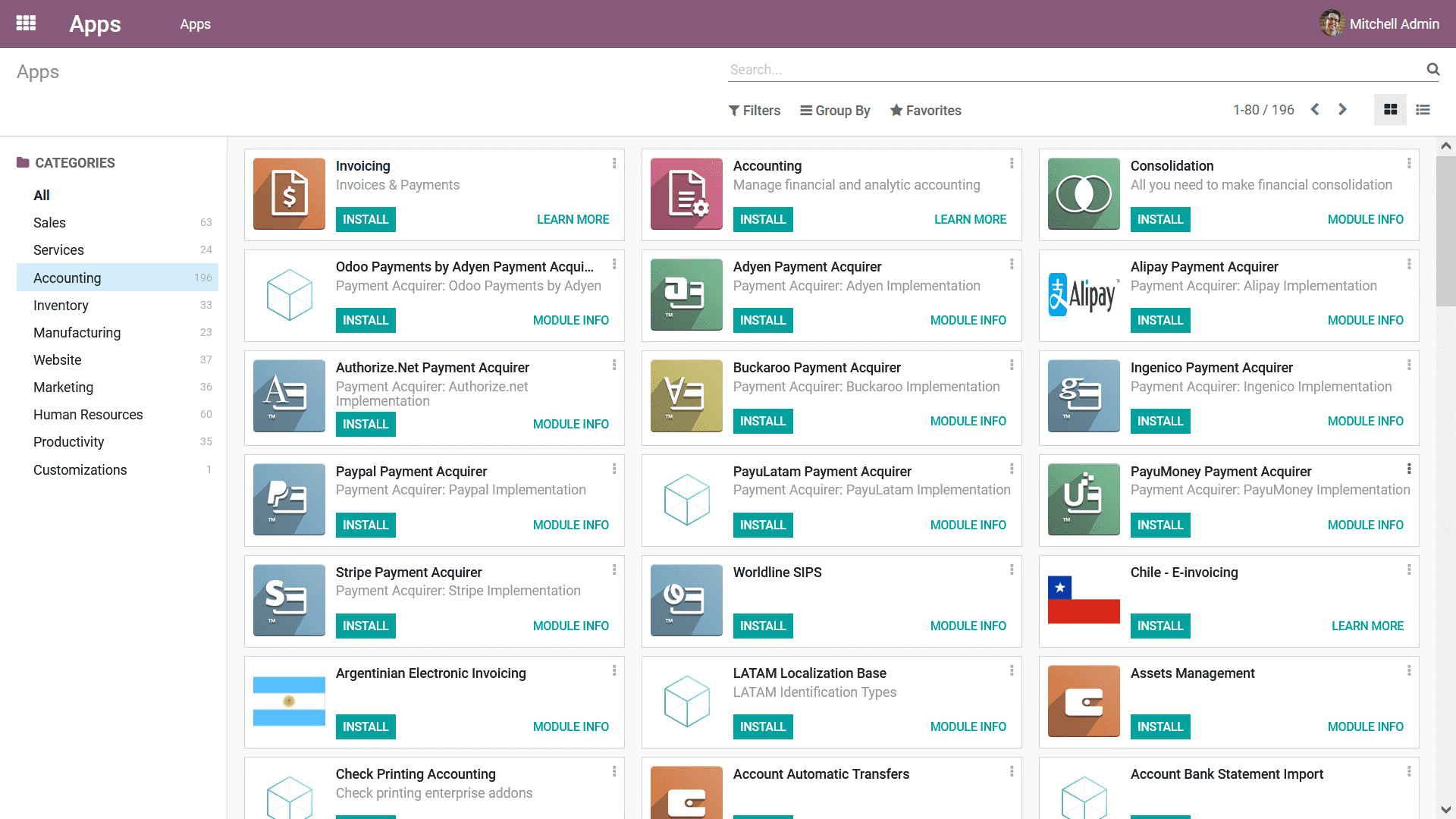Screen dimensions: 1456x819
Task: Click the Accounting app icon
Action: click(686, 194)
